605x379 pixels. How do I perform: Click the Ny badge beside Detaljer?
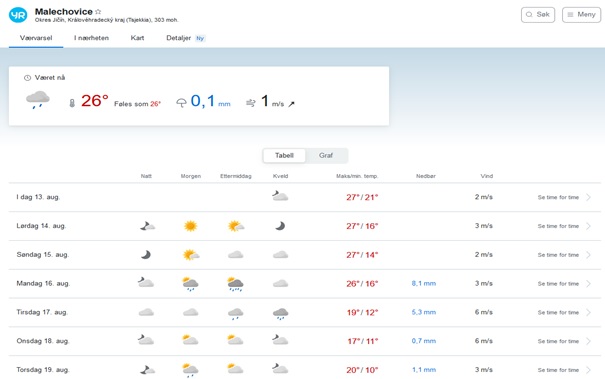pos(200,38)
